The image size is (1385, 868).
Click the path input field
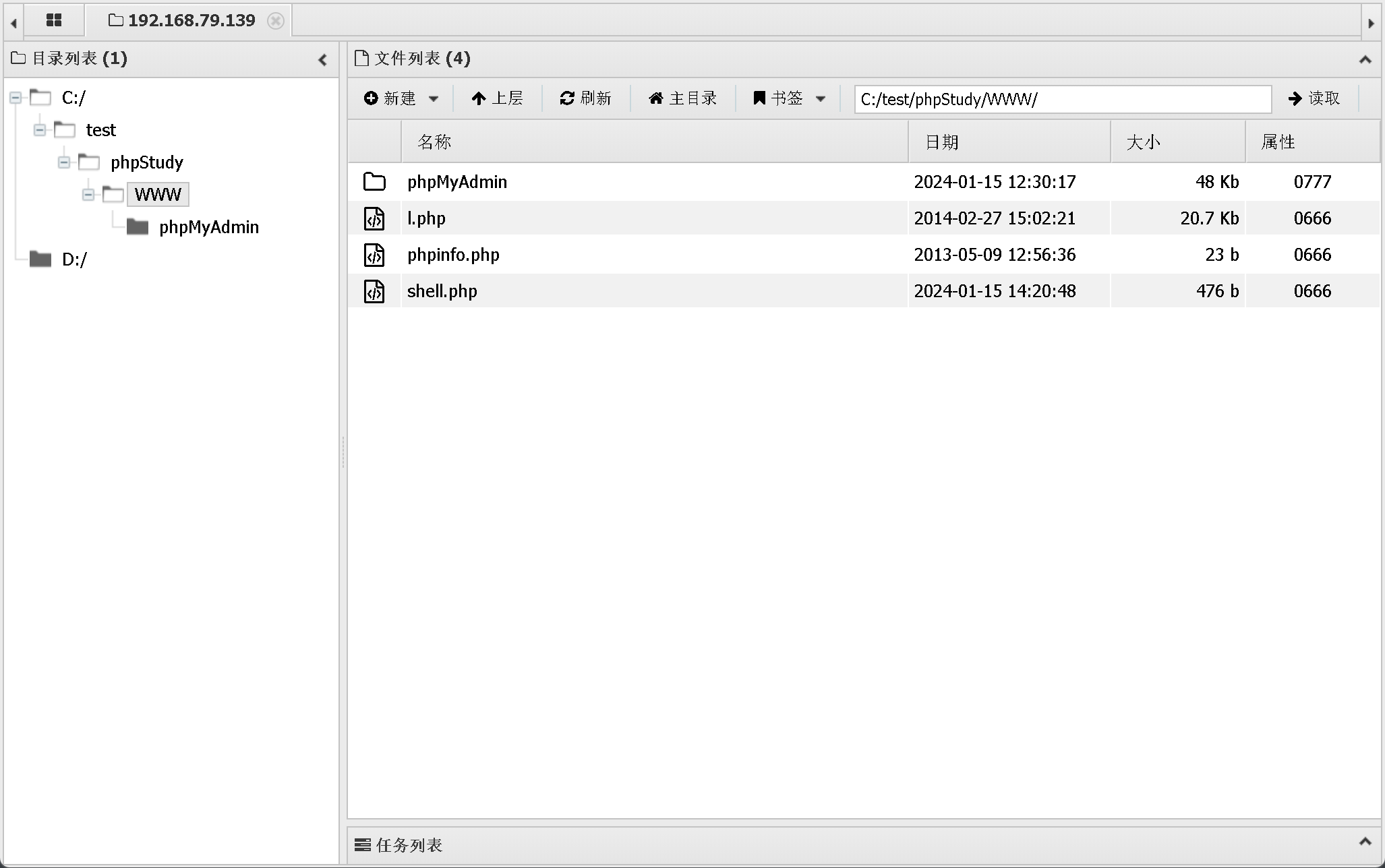1062,99
